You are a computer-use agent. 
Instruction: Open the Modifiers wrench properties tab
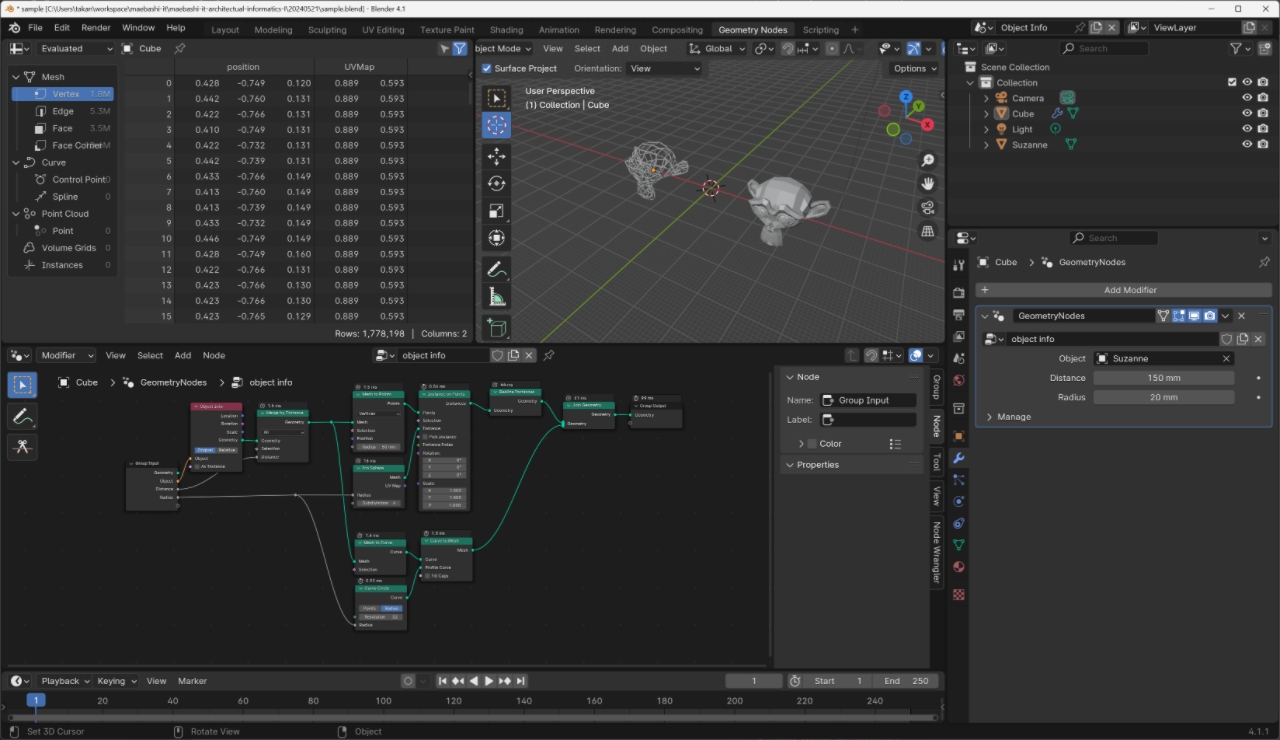tap(959, 458)
